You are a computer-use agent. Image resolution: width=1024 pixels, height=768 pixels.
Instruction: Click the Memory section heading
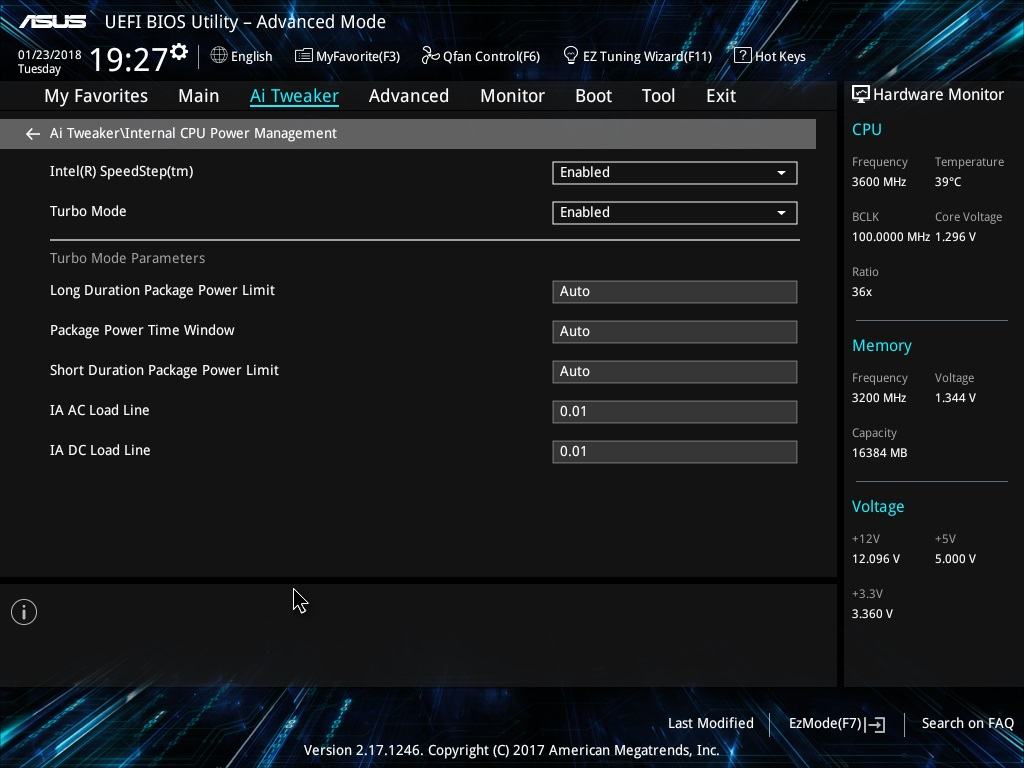[882, 345]
